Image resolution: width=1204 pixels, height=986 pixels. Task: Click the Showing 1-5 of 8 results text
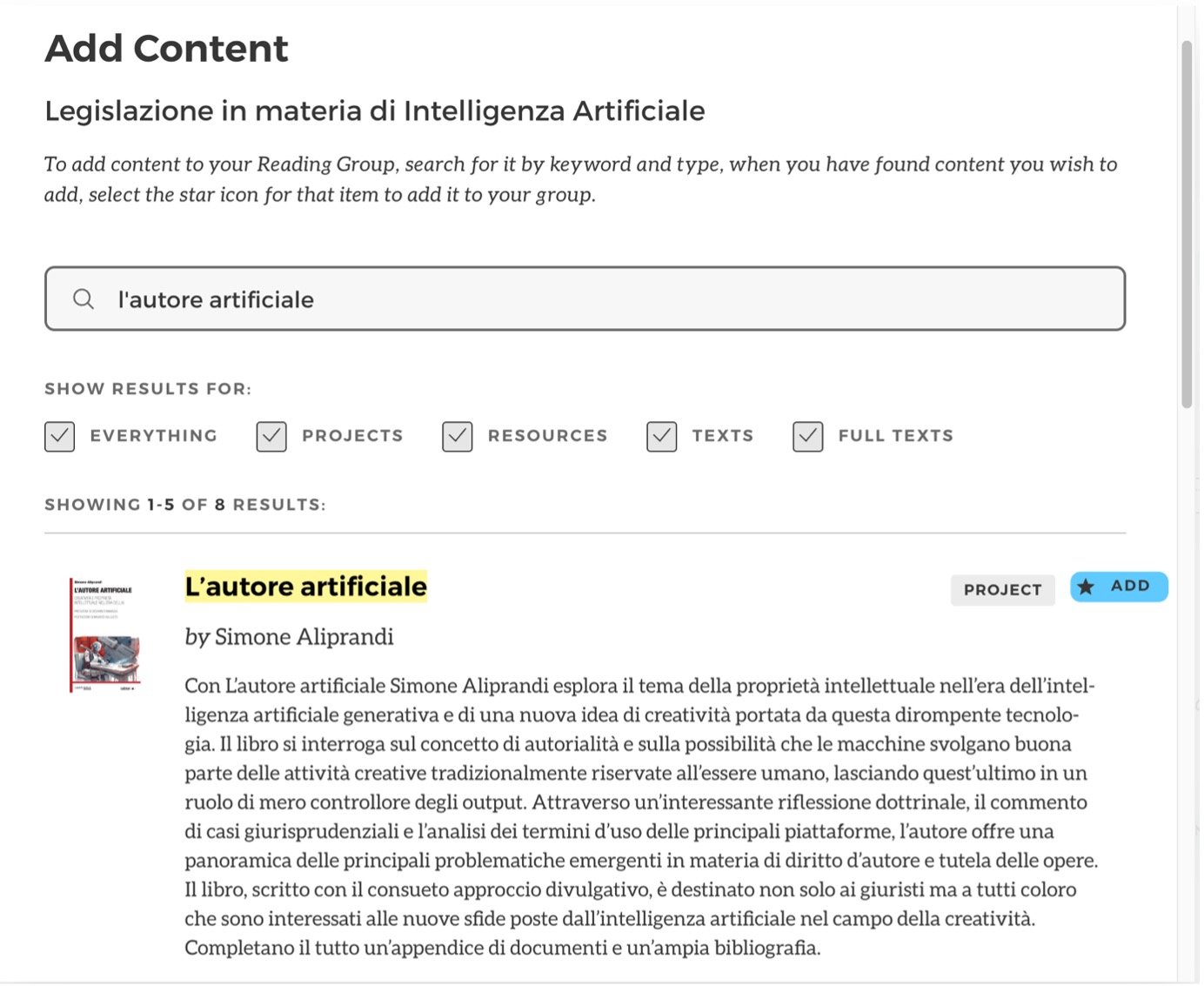pos(185,505)
